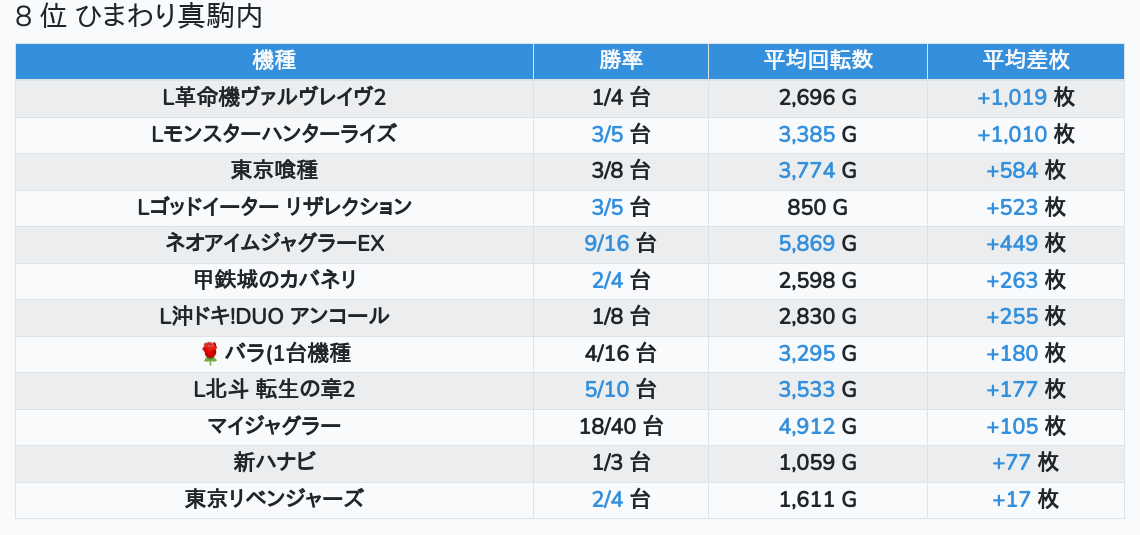Click the rose icon beside バラ(1台機種
The height and width of the screenshot is (535, 1140).
(x=209, y=353)
